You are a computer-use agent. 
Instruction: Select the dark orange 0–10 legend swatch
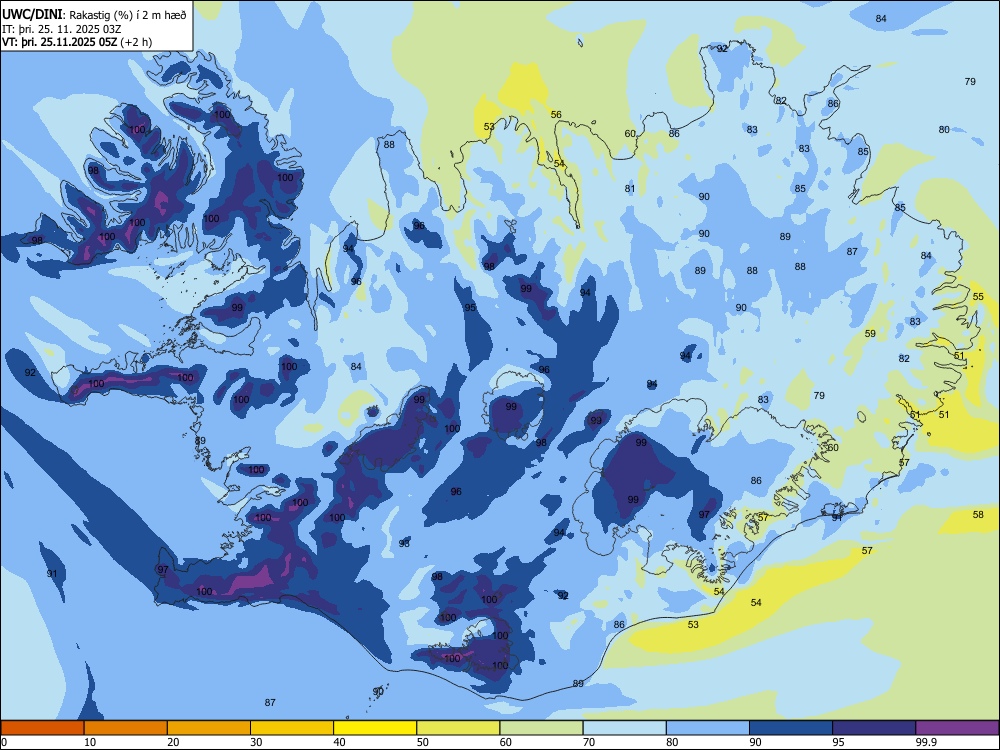coord(42,728)
